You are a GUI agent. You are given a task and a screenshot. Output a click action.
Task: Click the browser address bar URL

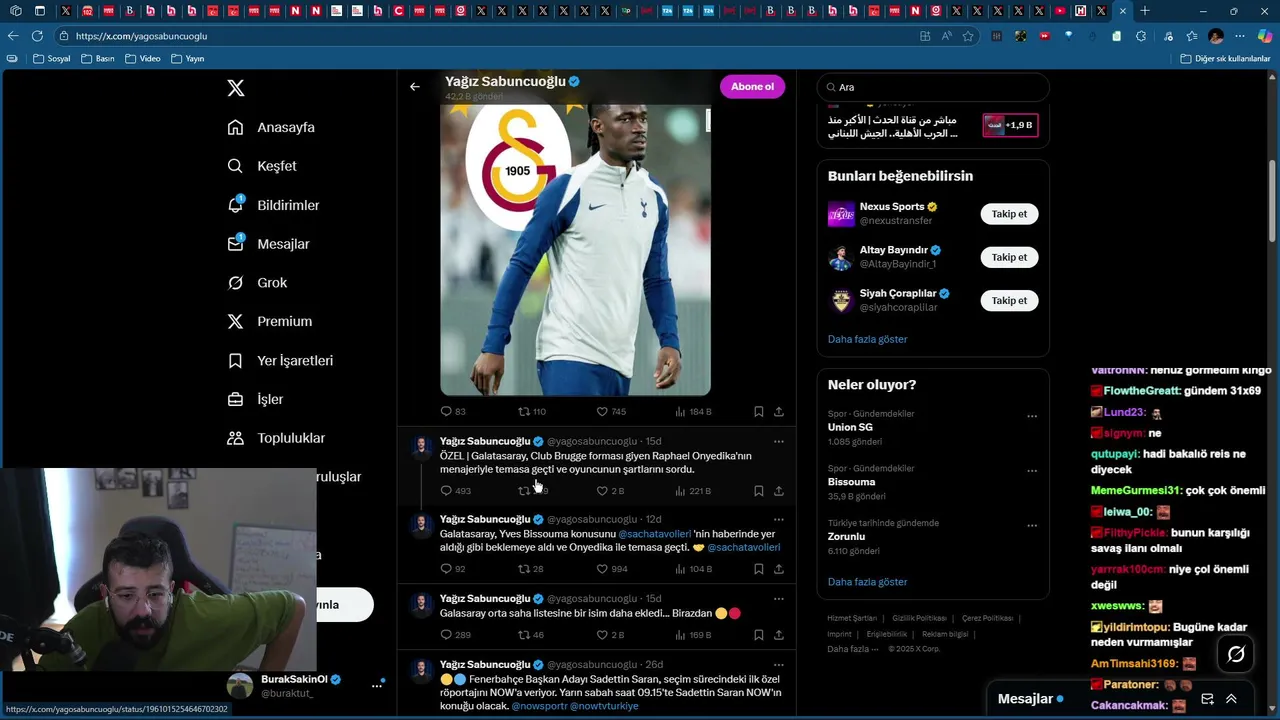coord(141,36)
